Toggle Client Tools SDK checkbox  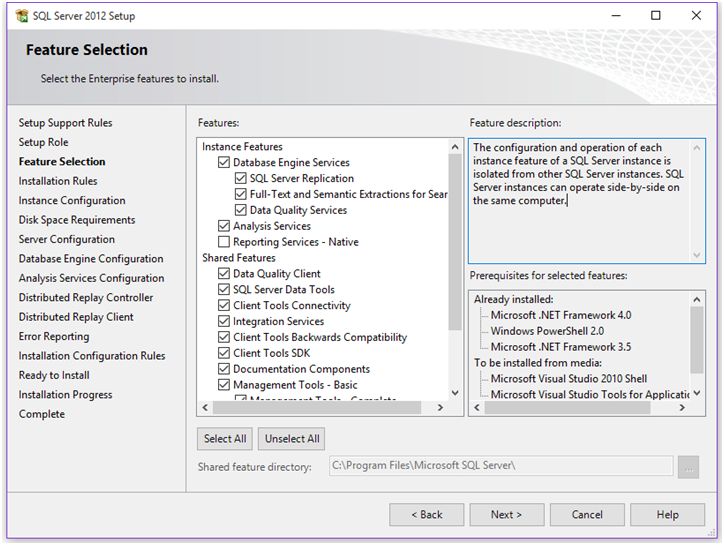click(x=224, y=353)
